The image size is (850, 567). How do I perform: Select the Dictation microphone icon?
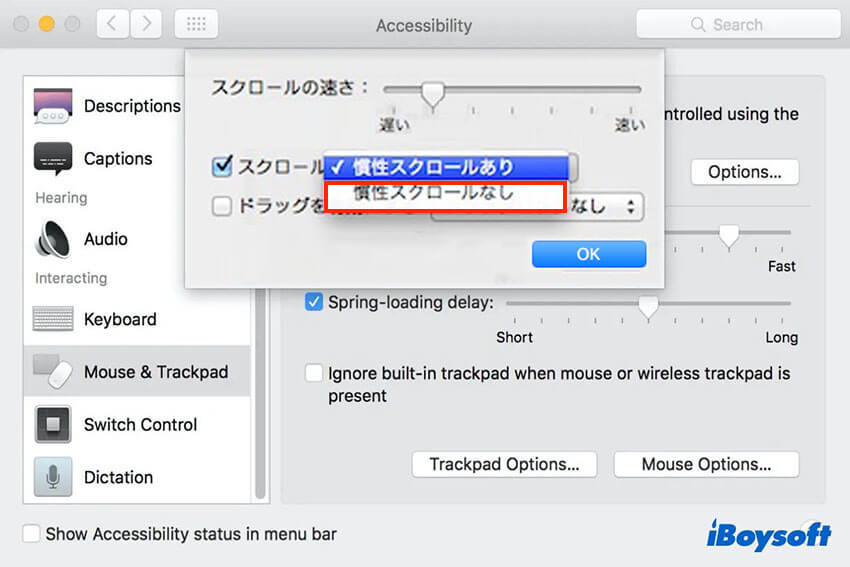coord(53,477)
